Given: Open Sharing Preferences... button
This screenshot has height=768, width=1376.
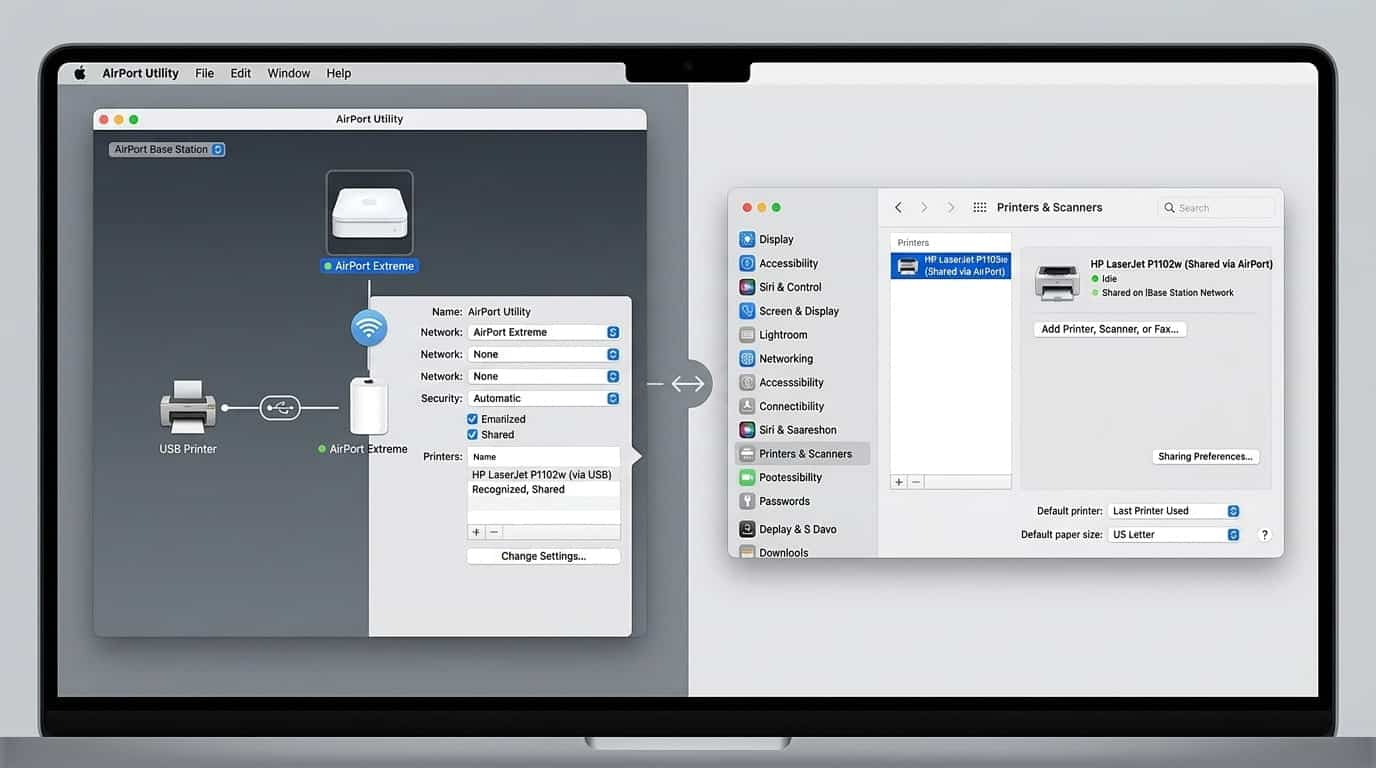Looking at the screenshot, I should pos(1205,456).
